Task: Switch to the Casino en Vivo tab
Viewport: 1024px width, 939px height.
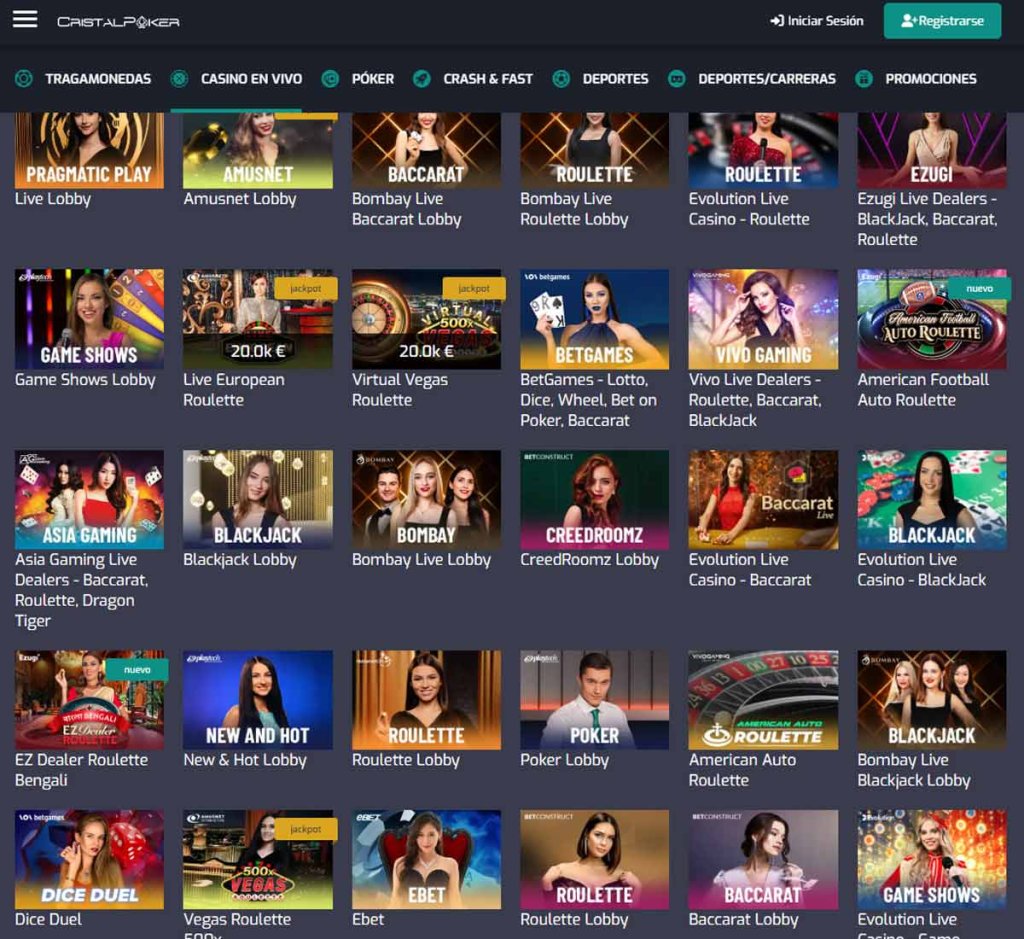Action: tap(251, 79)
